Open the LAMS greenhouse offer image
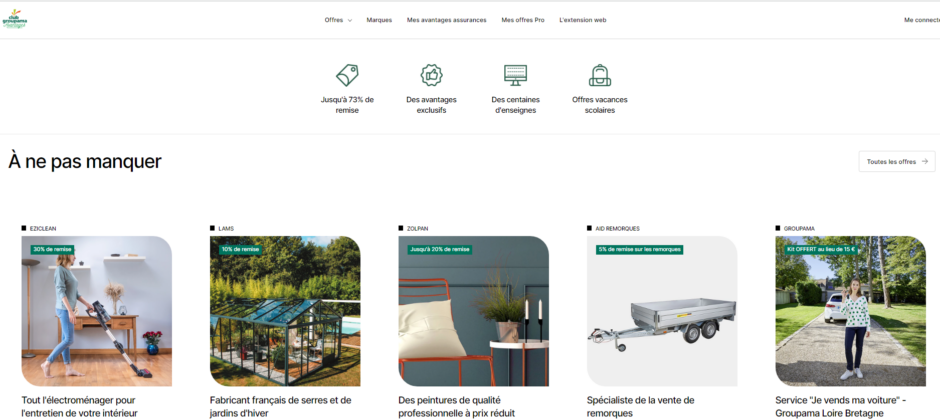Viewport: 940px width, 420px height. point(285,311)
